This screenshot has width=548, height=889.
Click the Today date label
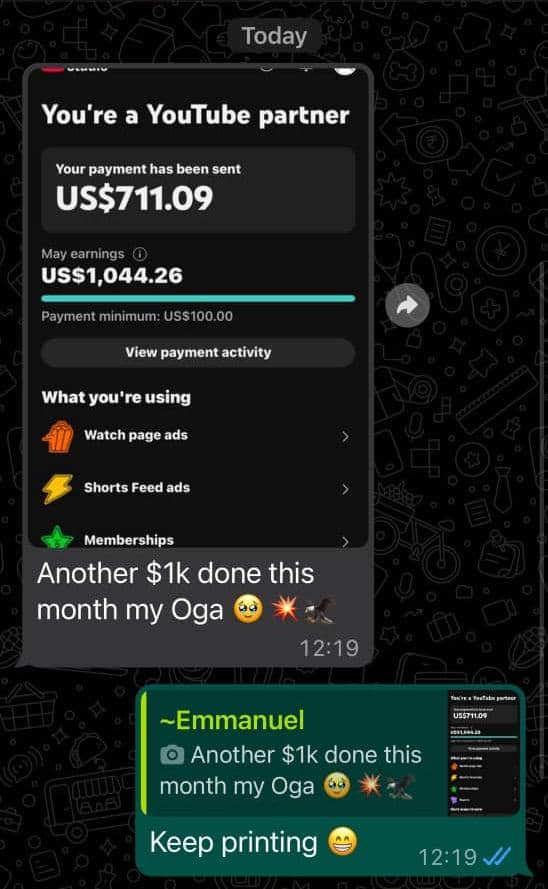tap(274, 36)
